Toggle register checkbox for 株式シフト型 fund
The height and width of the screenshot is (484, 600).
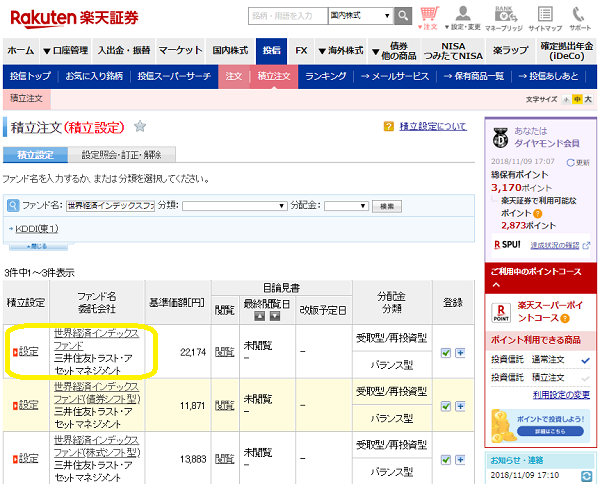click(446, 460)
